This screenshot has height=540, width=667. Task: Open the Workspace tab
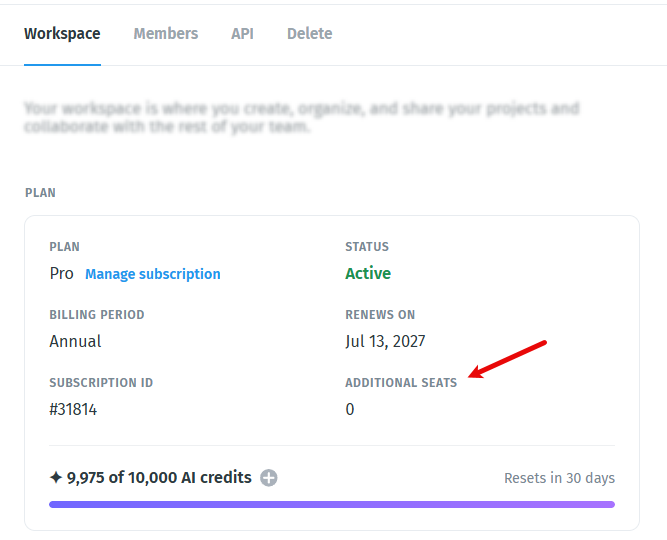(x=62, y=34)
